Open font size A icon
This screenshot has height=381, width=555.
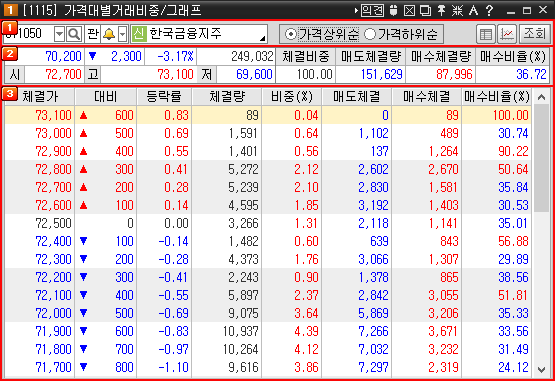(473, 10)
